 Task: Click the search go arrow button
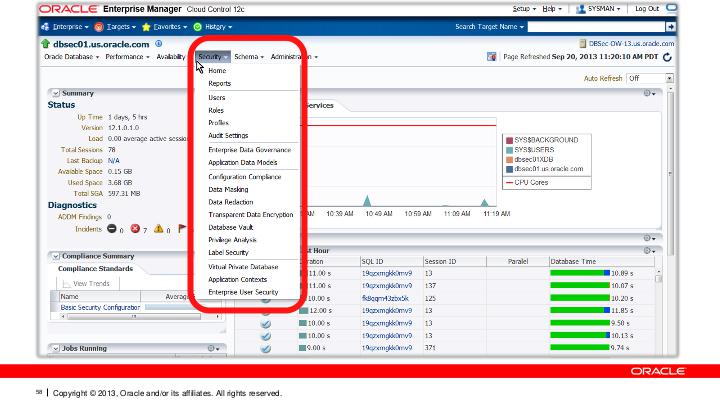click(x=671, y=27)
